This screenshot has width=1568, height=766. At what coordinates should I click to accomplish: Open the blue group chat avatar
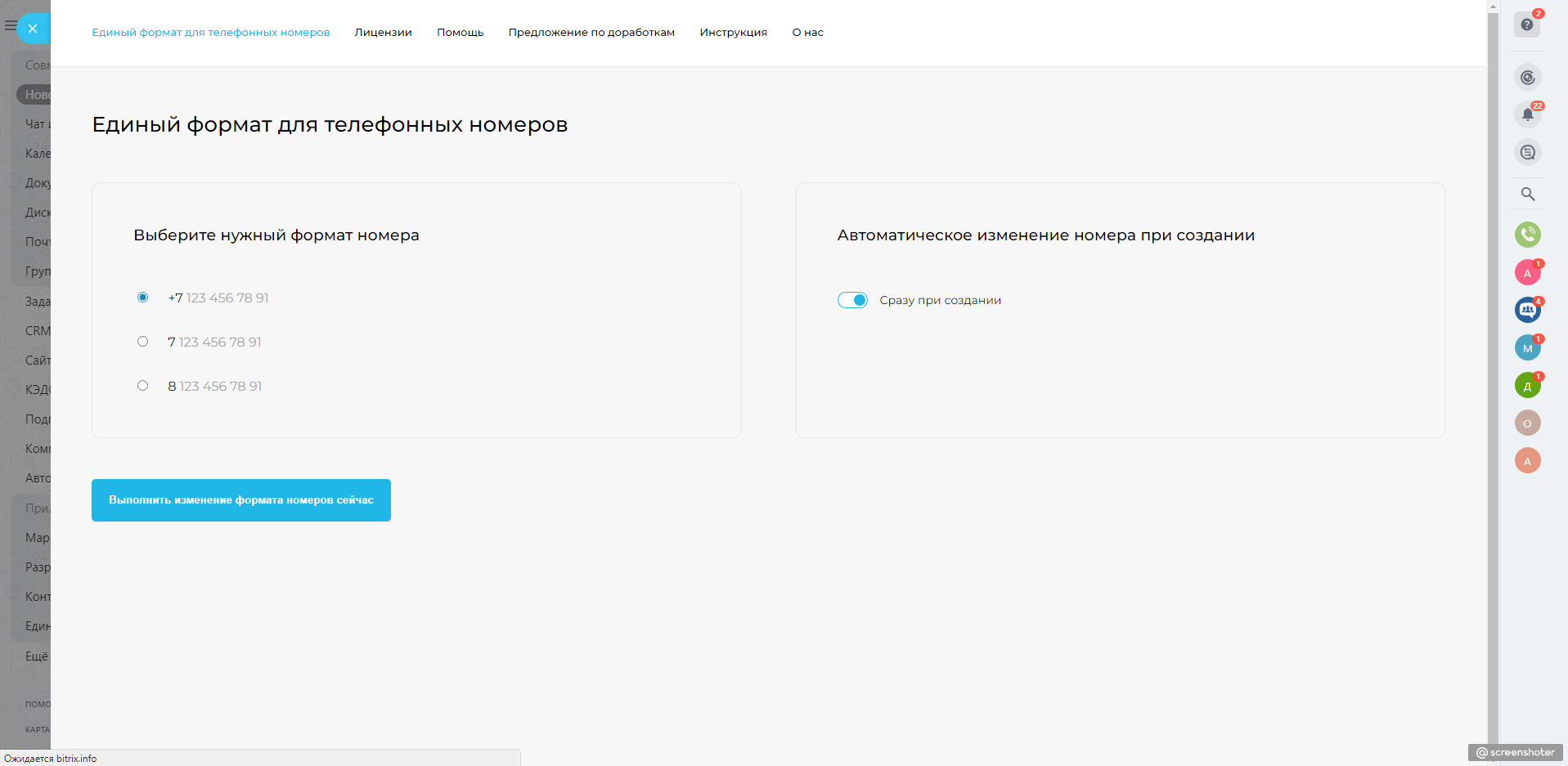pyautogui.click(x=1527, y=310)
